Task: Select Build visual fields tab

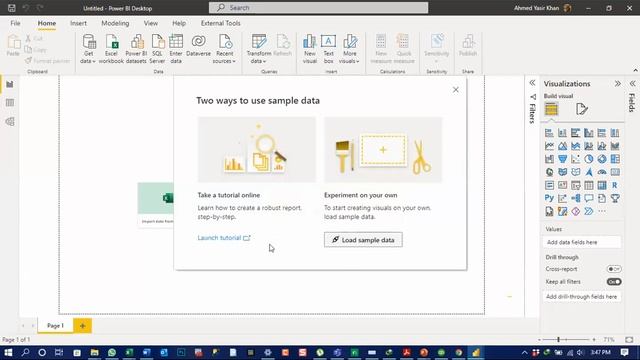Action: [x=551, y=109]
